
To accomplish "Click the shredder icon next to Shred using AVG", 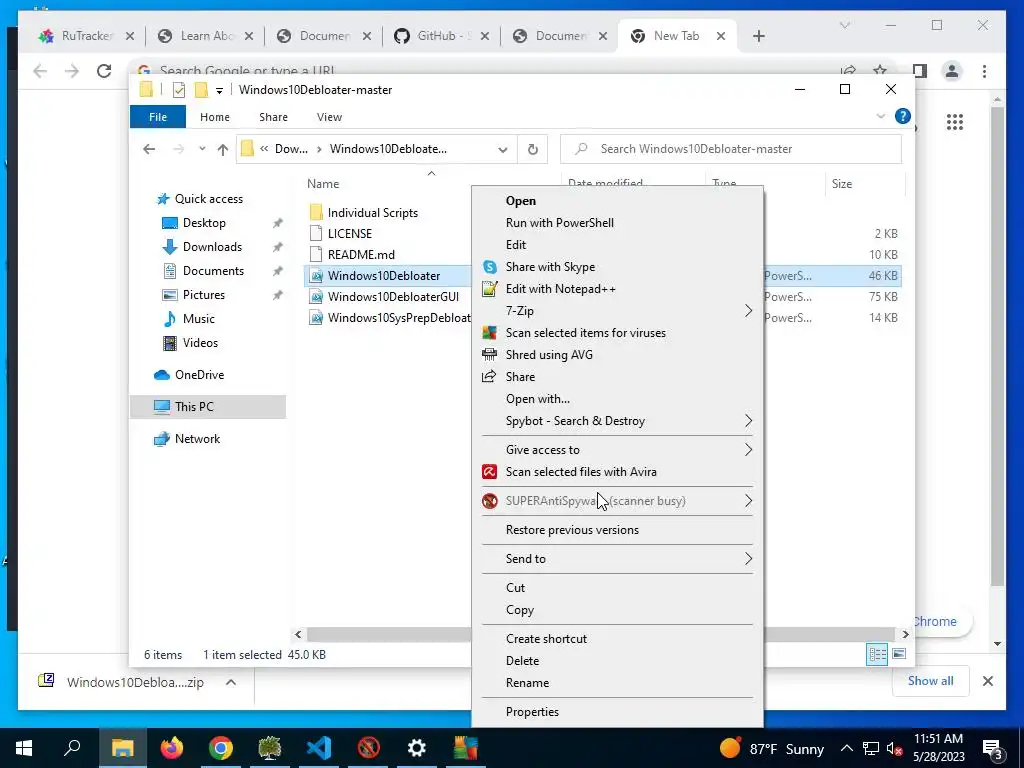I will [489, 355].
